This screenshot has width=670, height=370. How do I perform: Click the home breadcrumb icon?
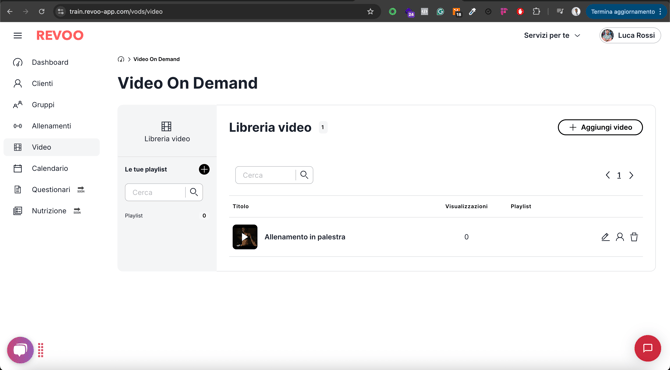(121, 59)
